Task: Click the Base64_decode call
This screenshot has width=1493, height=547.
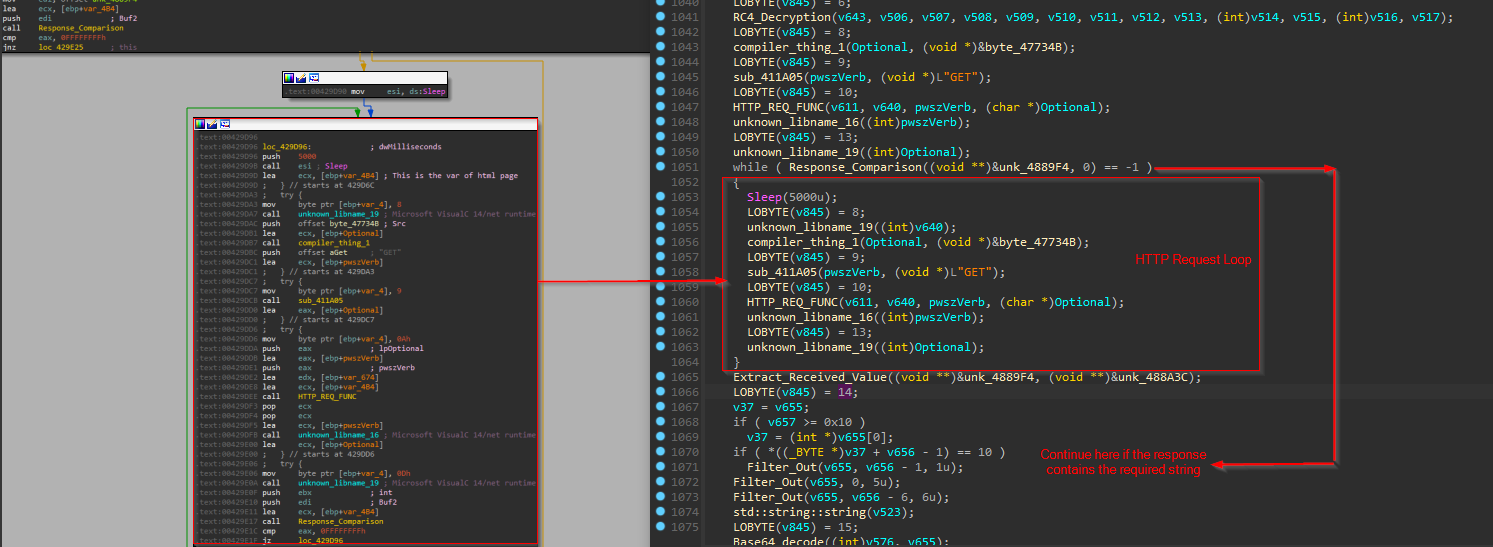Action: pyautogui.click(x=840, y=542)
